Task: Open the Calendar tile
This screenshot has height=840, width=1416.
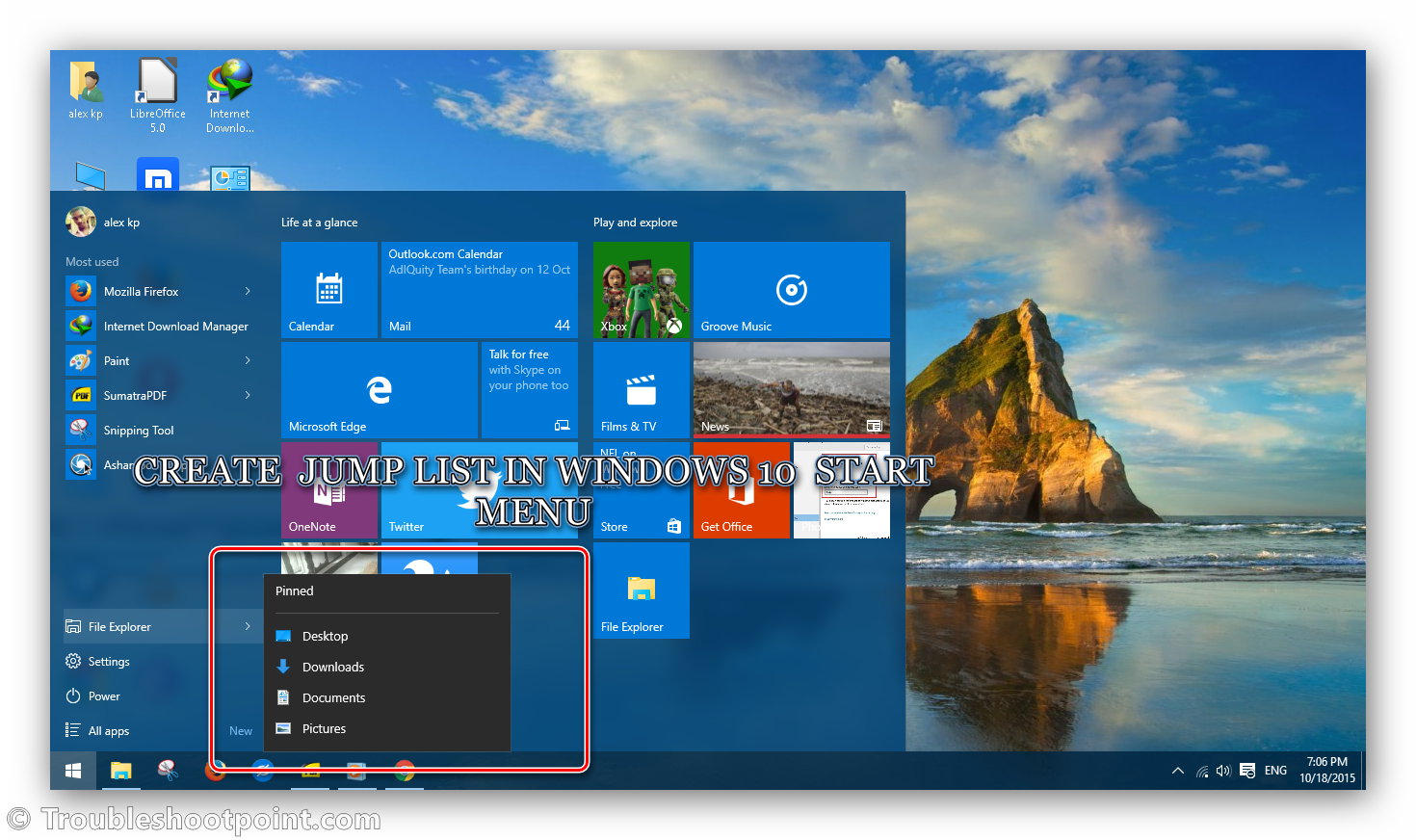Action: [329, 290]
